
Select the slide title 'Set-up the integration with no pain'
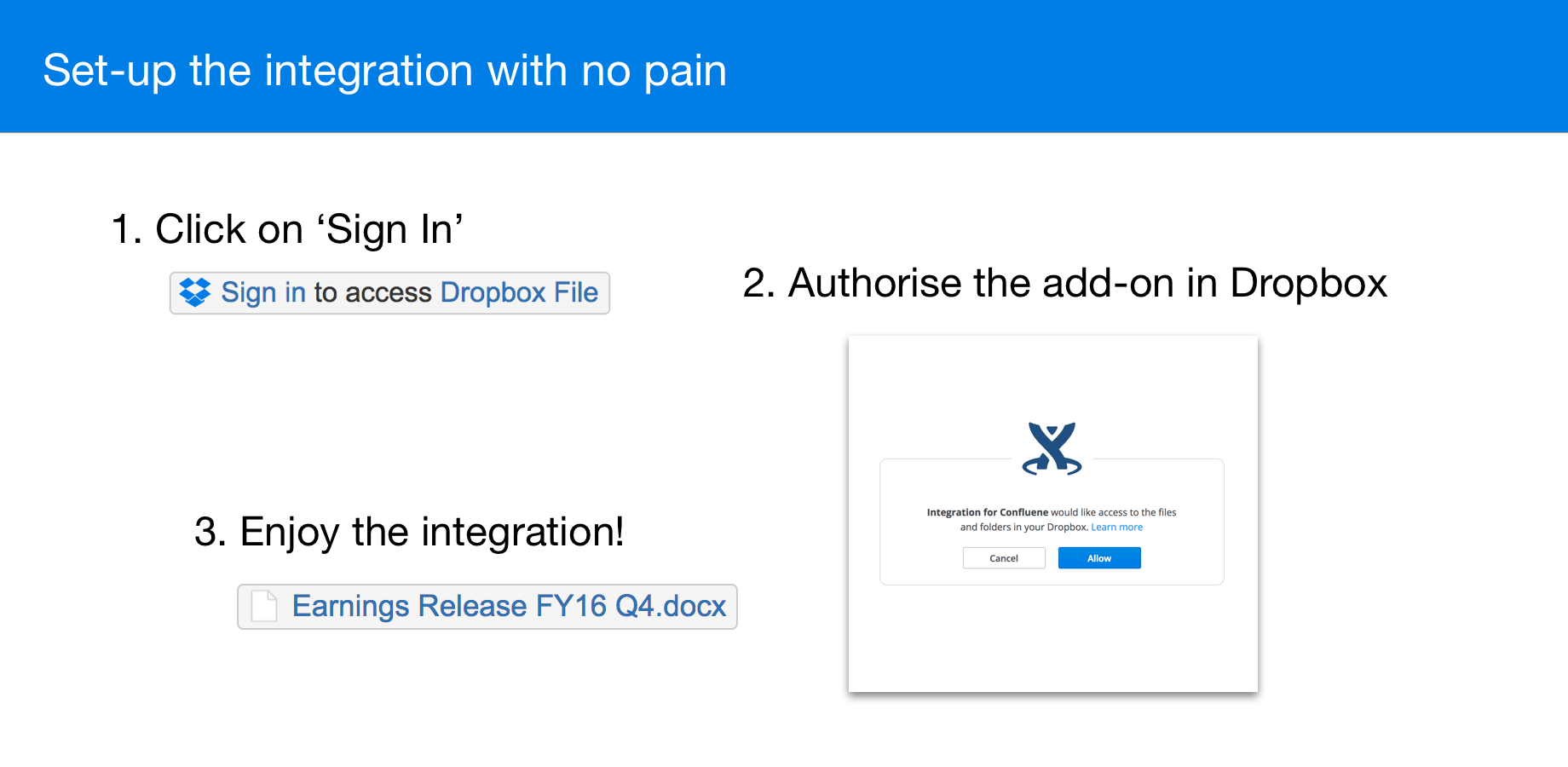click(x=384, y=71)
